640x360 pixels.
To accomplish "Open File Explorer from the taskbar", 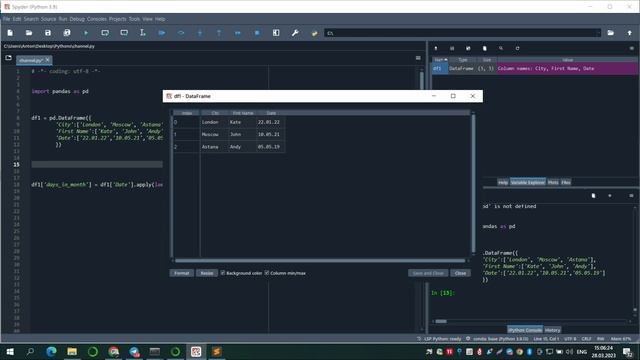I will point(72,351).
